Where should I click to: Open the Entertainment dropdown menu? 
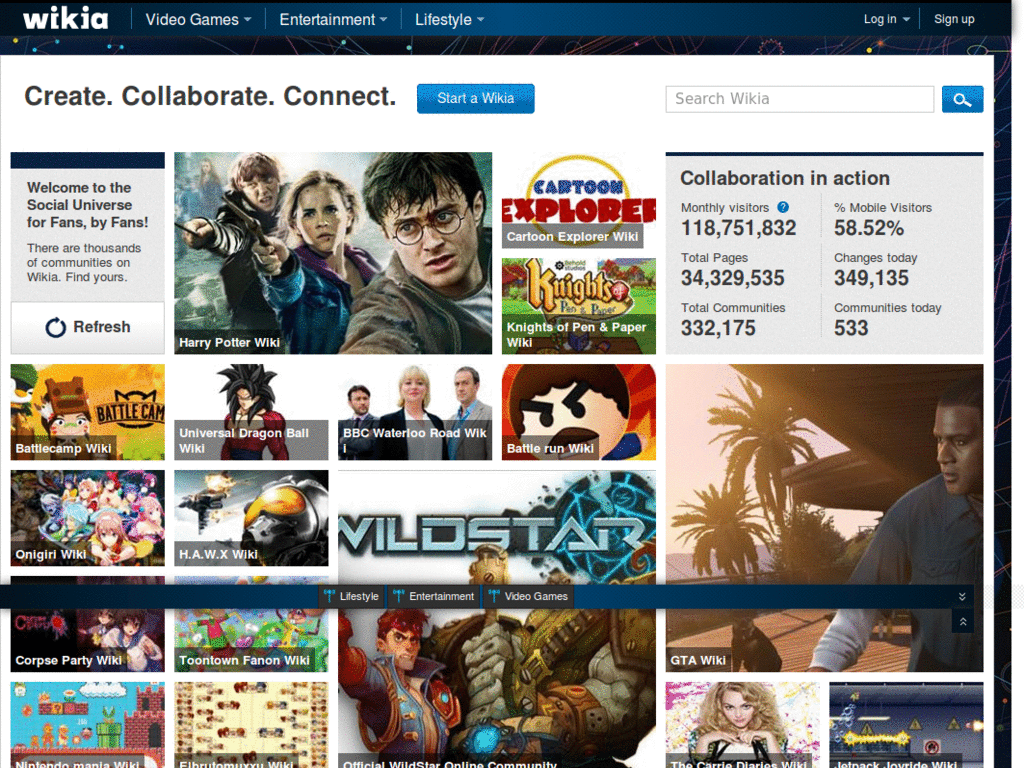click(x=333, y=20)
